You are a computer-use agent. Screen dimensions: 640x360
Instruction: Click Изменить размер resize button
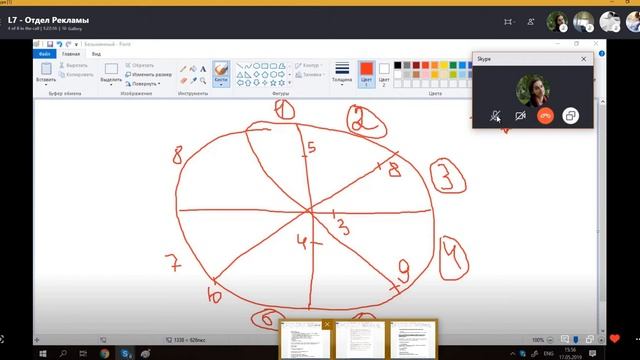click(149, 75)
